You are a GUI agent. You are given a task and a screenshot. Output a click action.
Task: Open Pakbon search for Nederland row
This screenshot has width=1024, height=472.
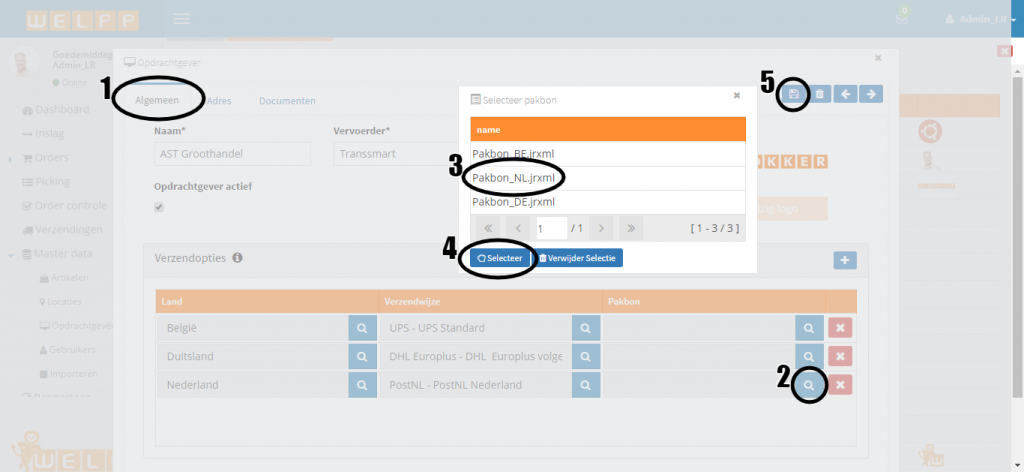pos(810,385)
